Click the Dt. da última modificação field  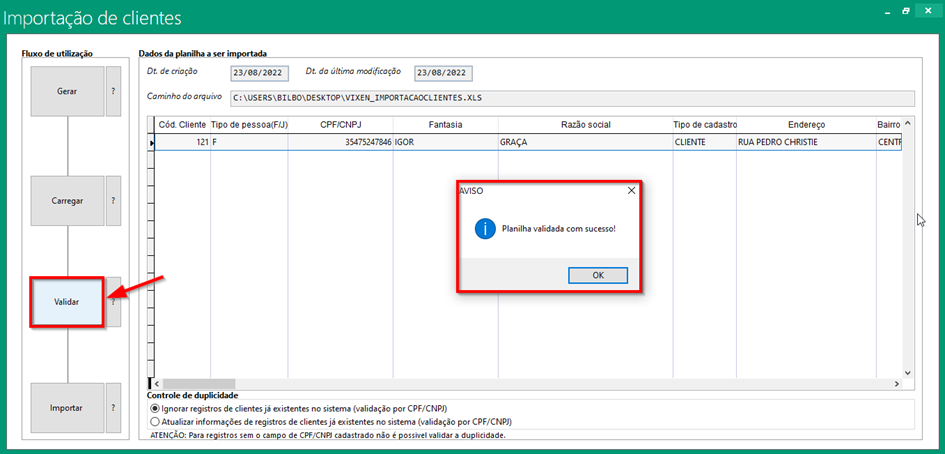[x=442, y=73]
